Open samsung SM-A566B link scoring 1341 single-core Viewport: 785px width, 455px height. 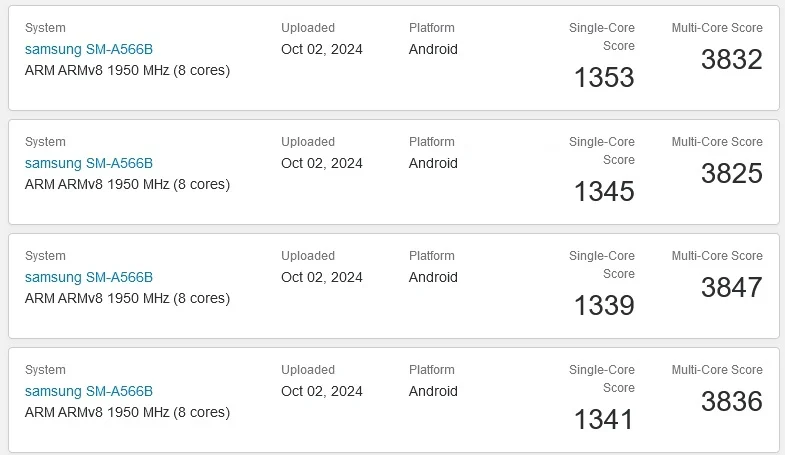point(89,391)
